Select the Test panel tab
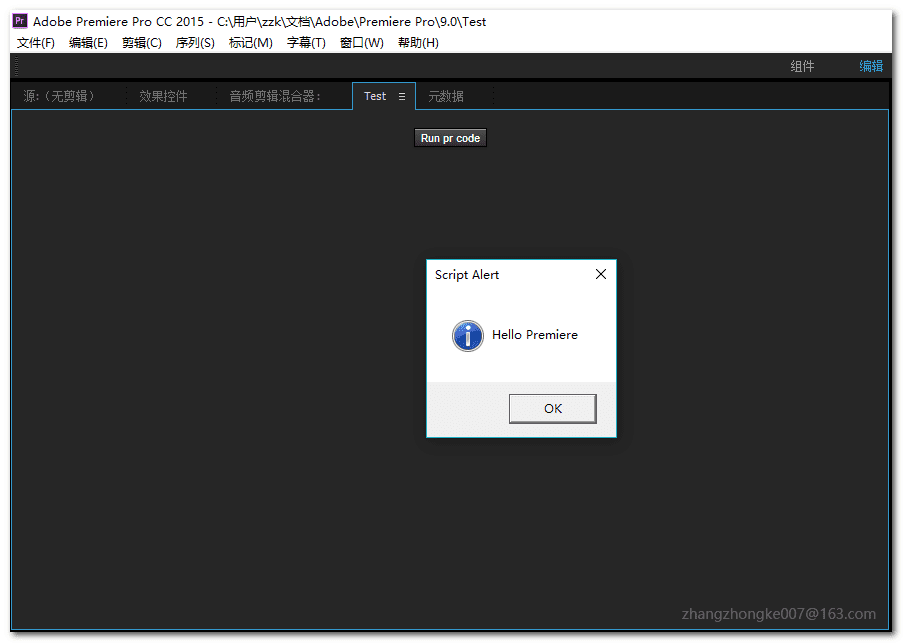The height and width of the screenshot is (643, 903). [x=375, y=96]
